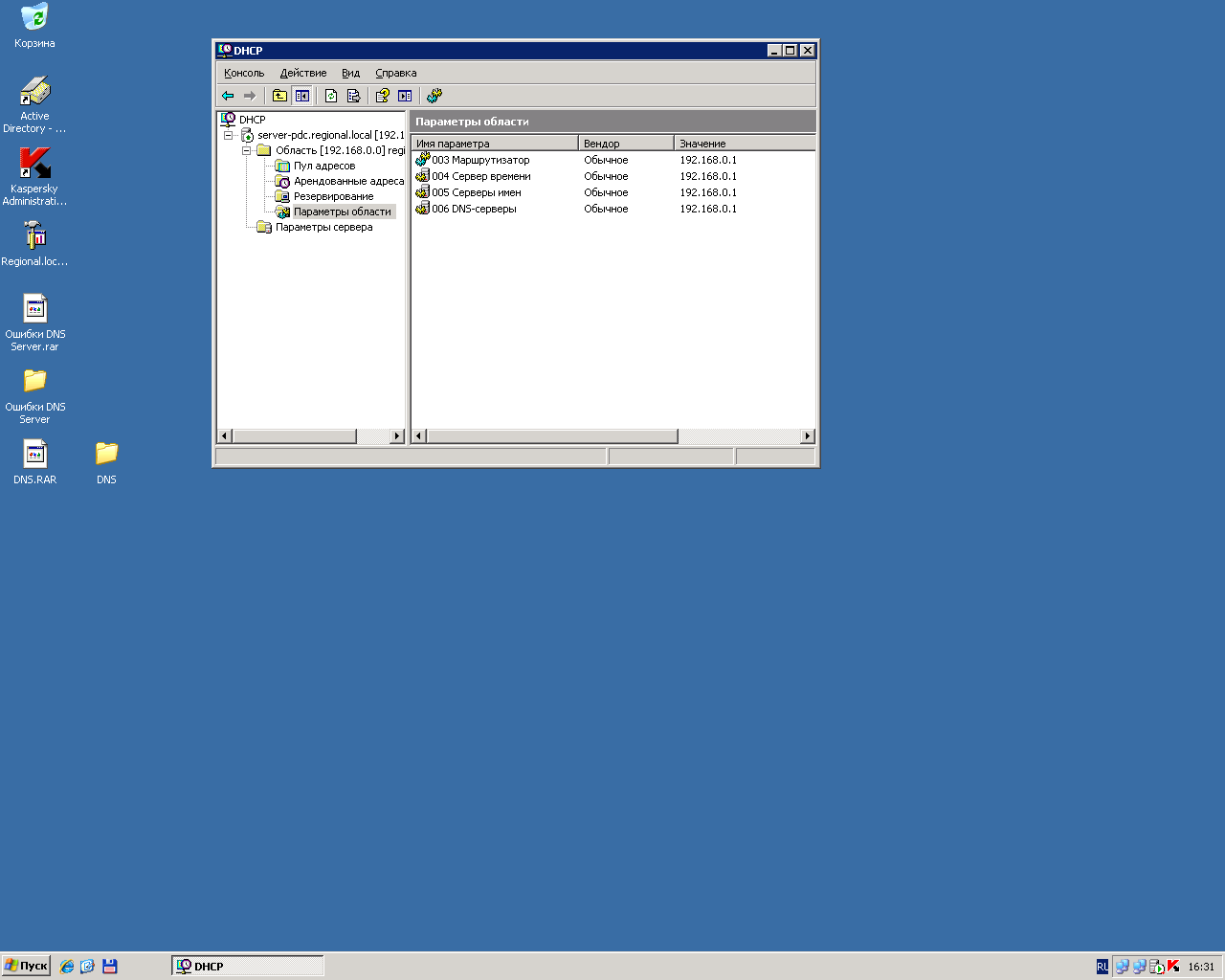Select Резервирование in the tree
The image size is (1225, 980).
point(333,196)
